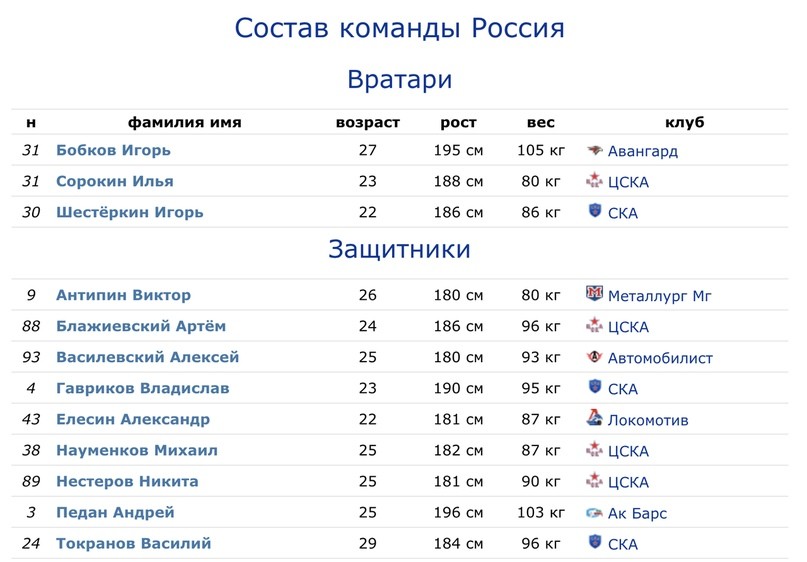This screenshot has height=562, width=807.
Task: Click the Металлург Мг club logo
Action: 594,293
